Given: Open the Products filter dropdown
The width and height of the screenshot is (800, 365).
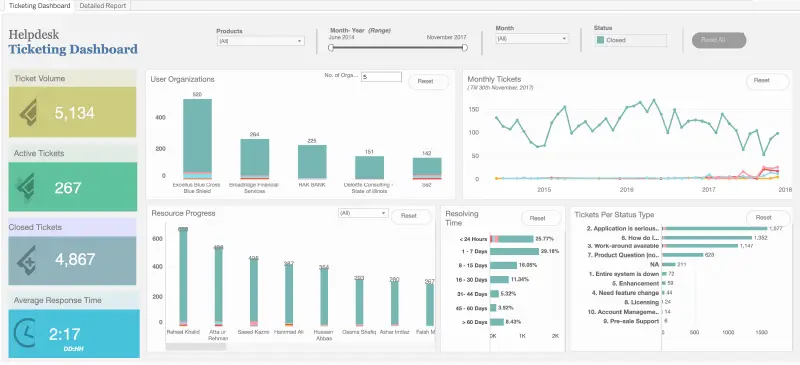Looking at the screenshot, I should click(260, 41).
